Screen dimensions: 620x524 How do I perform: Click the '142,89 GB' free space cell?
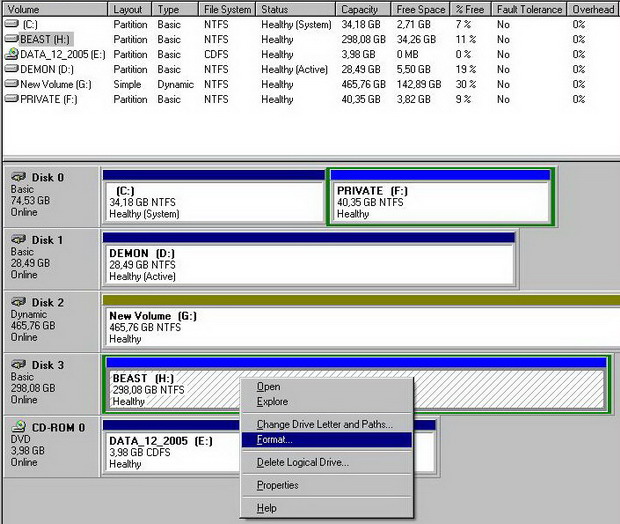pyautogui.click(x=419, y=84)
